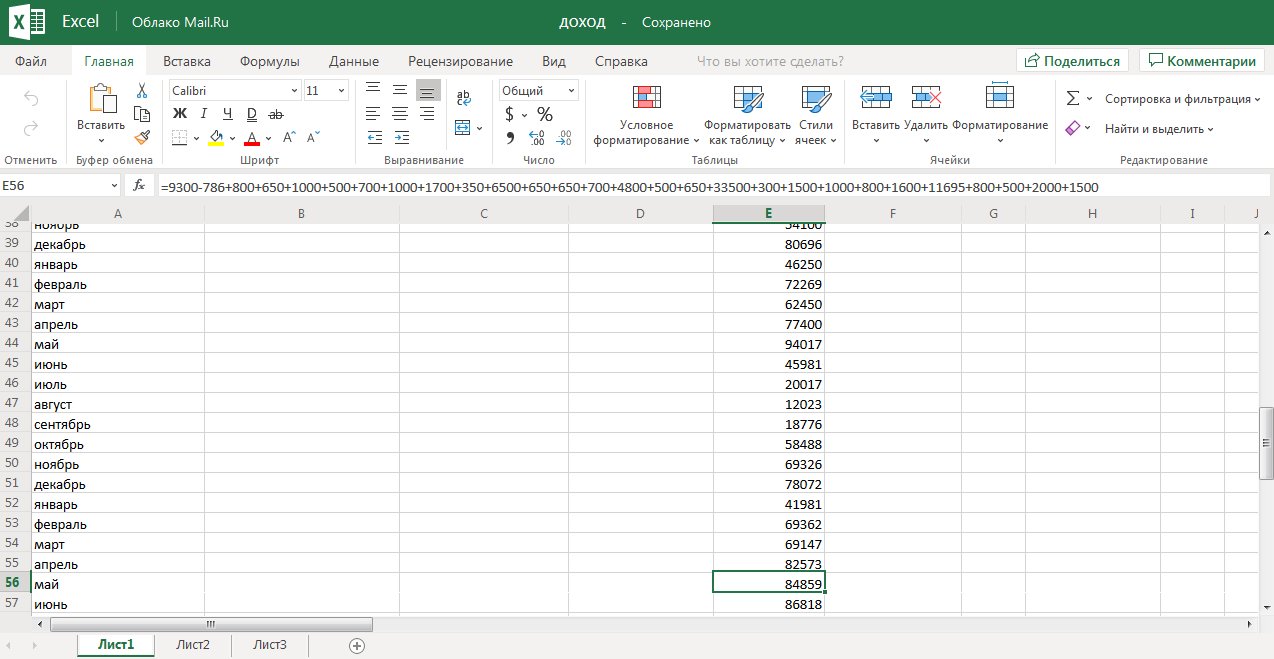Activate the Format Painter brush
1274x659 pixels.
pos(142,137)
